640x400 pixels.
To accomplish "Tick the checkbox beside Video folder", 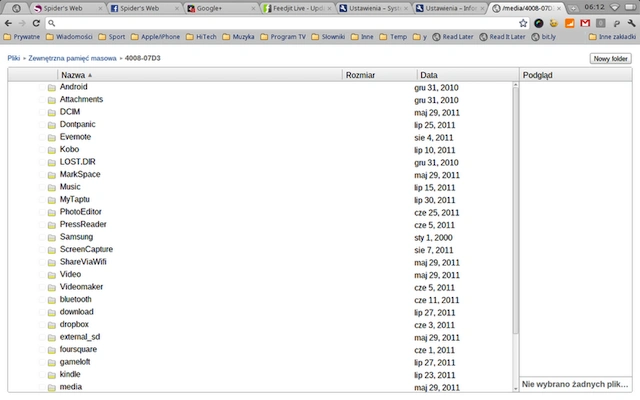I will [42, 275].
